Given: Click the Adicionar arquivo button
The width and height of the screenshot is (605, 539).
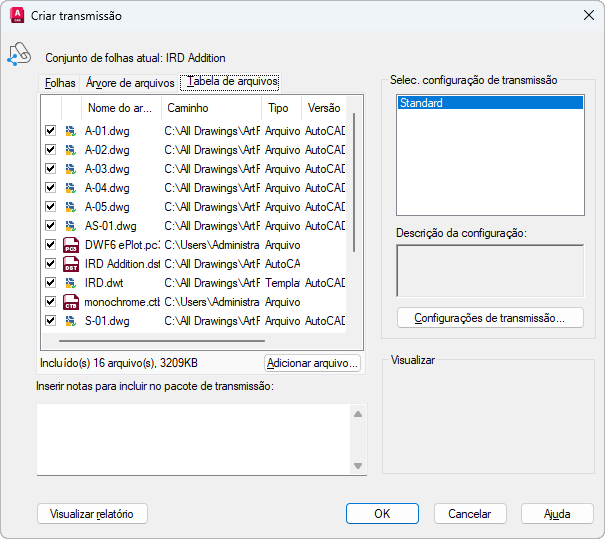Looking at the screenshot, I should tap(312, 364).
